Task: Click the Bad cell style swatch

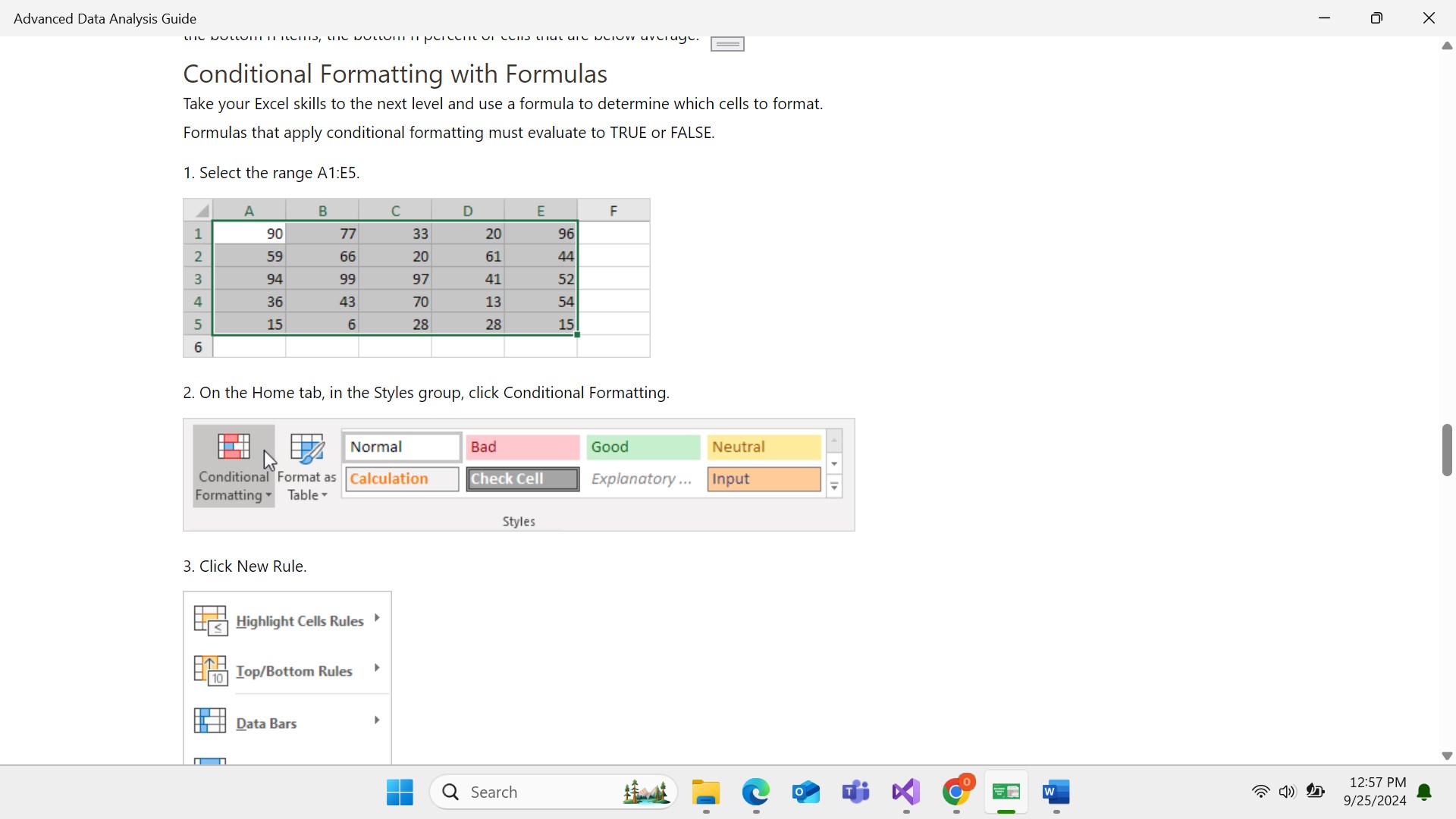Action: point(522,447)
